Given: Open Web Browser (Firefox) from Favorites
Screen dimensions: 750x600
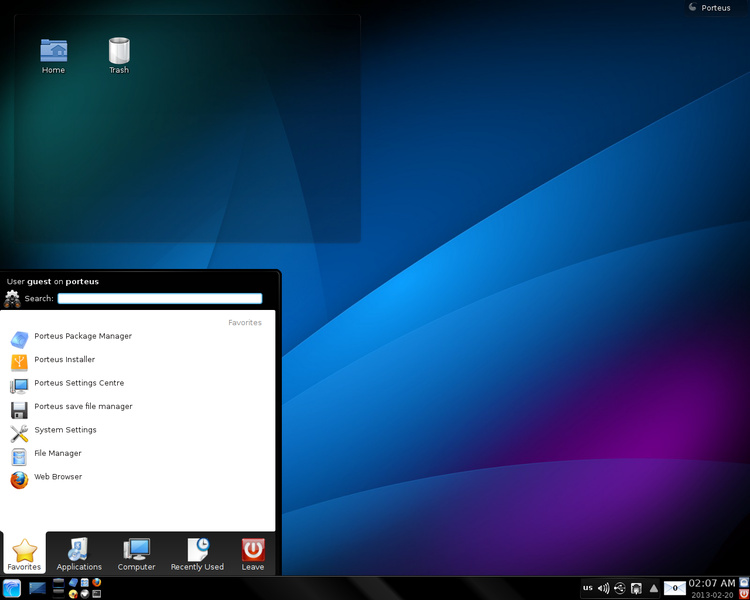Looking at the screenshot, I should (x=137, y=479).
